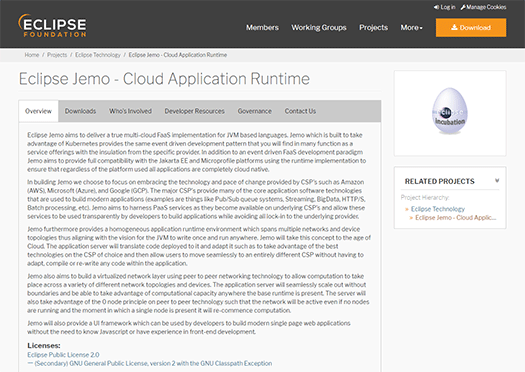Click the Log in icon link
The width and height of the screenshot is (525, 372).
(445, 7)
